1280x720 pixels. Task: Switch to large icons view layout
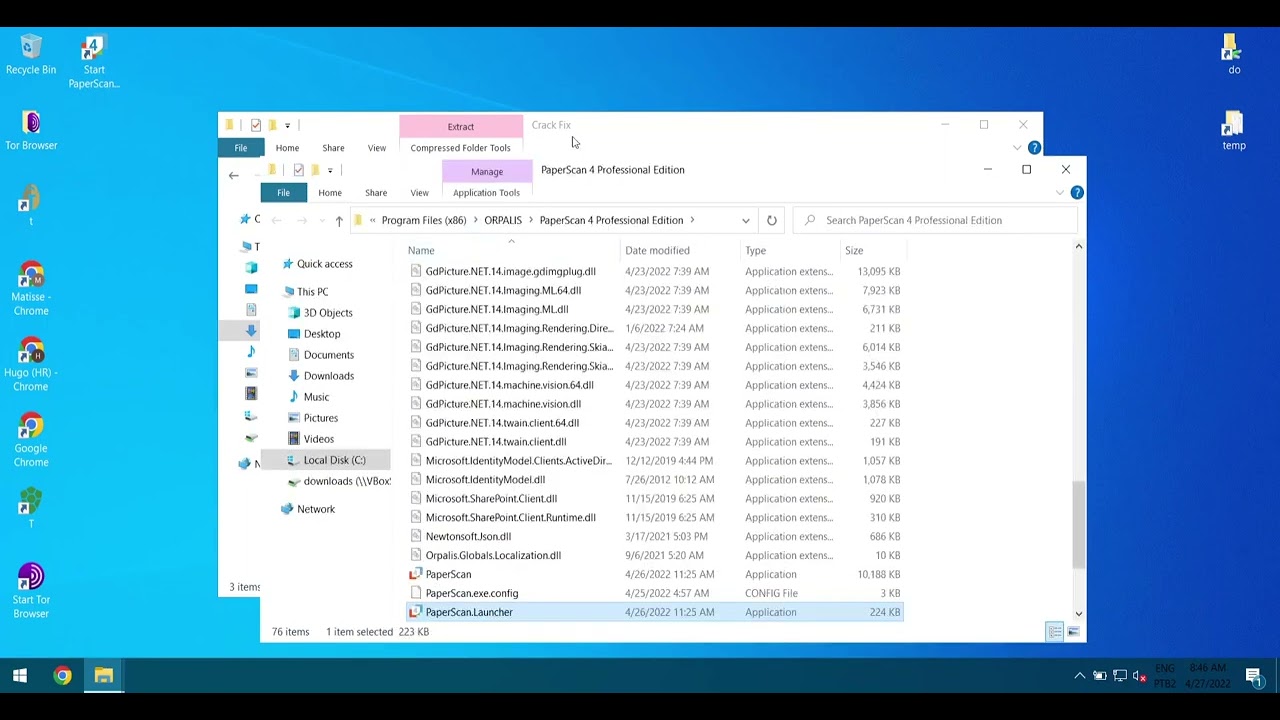pos(1073,632)
